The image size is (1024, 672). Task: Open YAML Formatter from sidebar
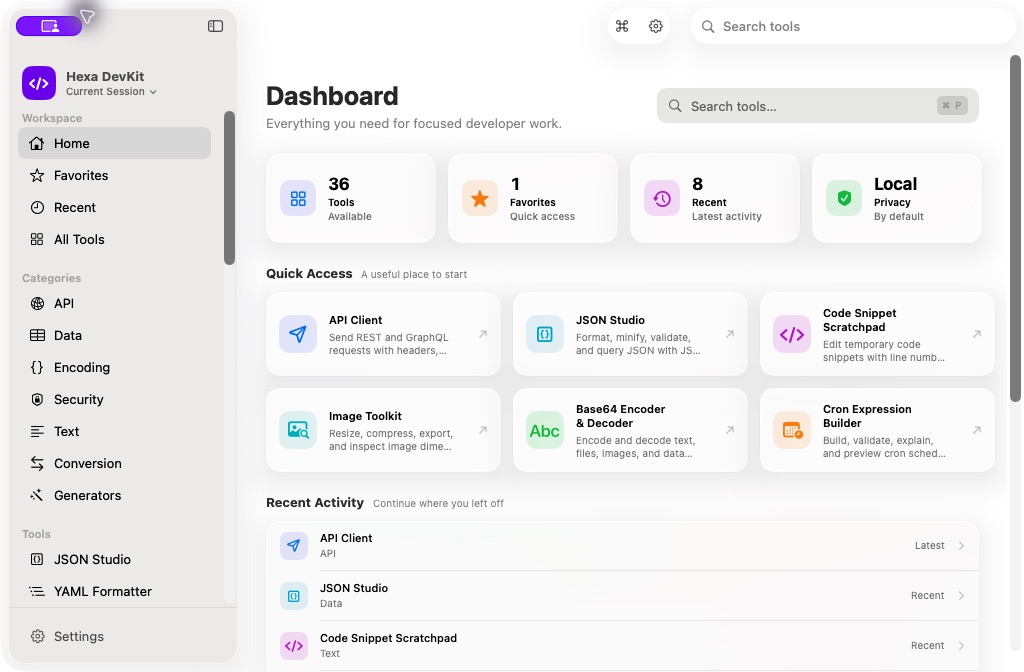tap(114, 591)
